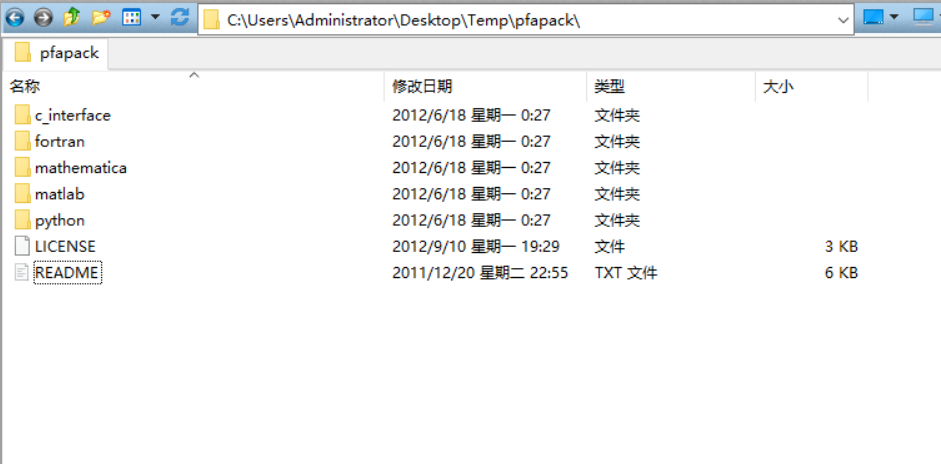This screenshot has width=941, height=464.
Task: Create a new folder from the toolbar
Action: [101, 18]
